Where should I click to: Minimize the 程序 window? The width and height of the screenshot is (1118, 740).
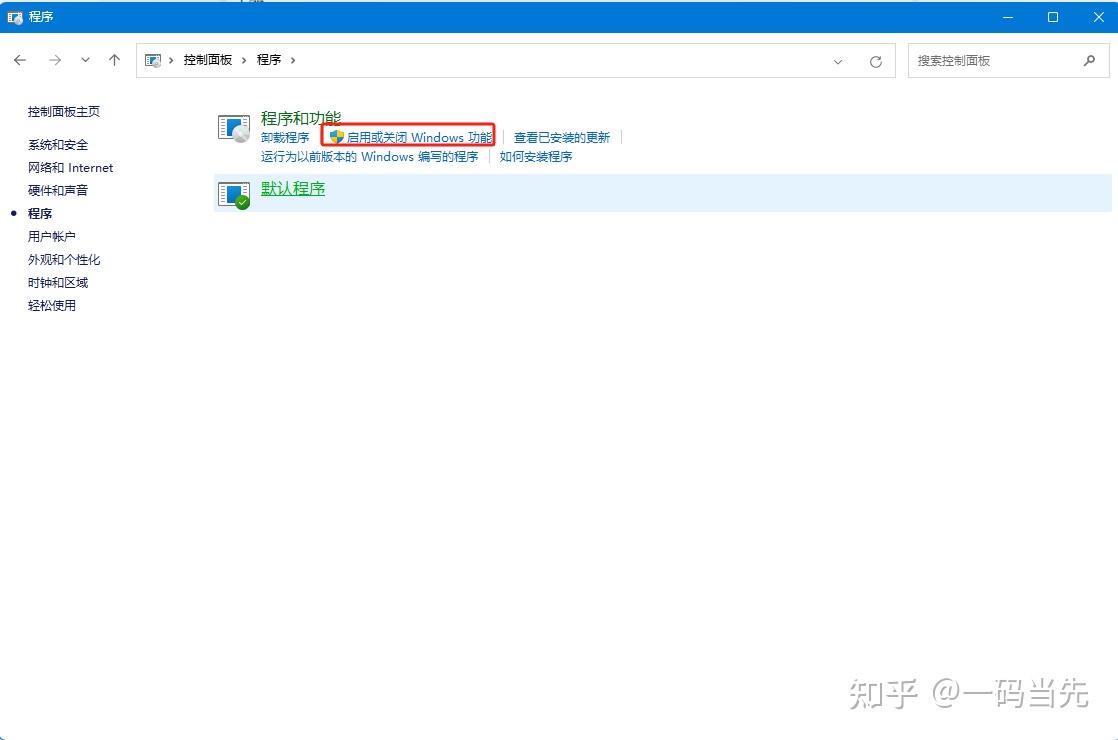click(x=1007, y=17)
